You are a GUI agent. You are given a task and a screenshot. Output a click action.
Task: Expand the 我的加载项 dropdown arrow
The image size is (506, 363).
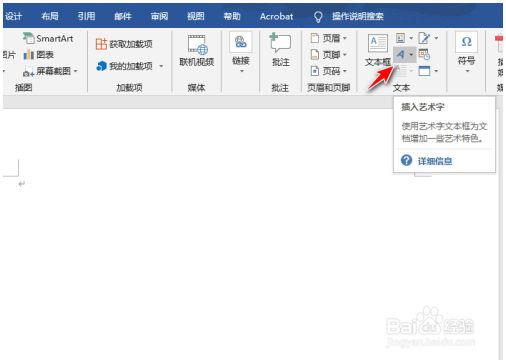(161, 66)
